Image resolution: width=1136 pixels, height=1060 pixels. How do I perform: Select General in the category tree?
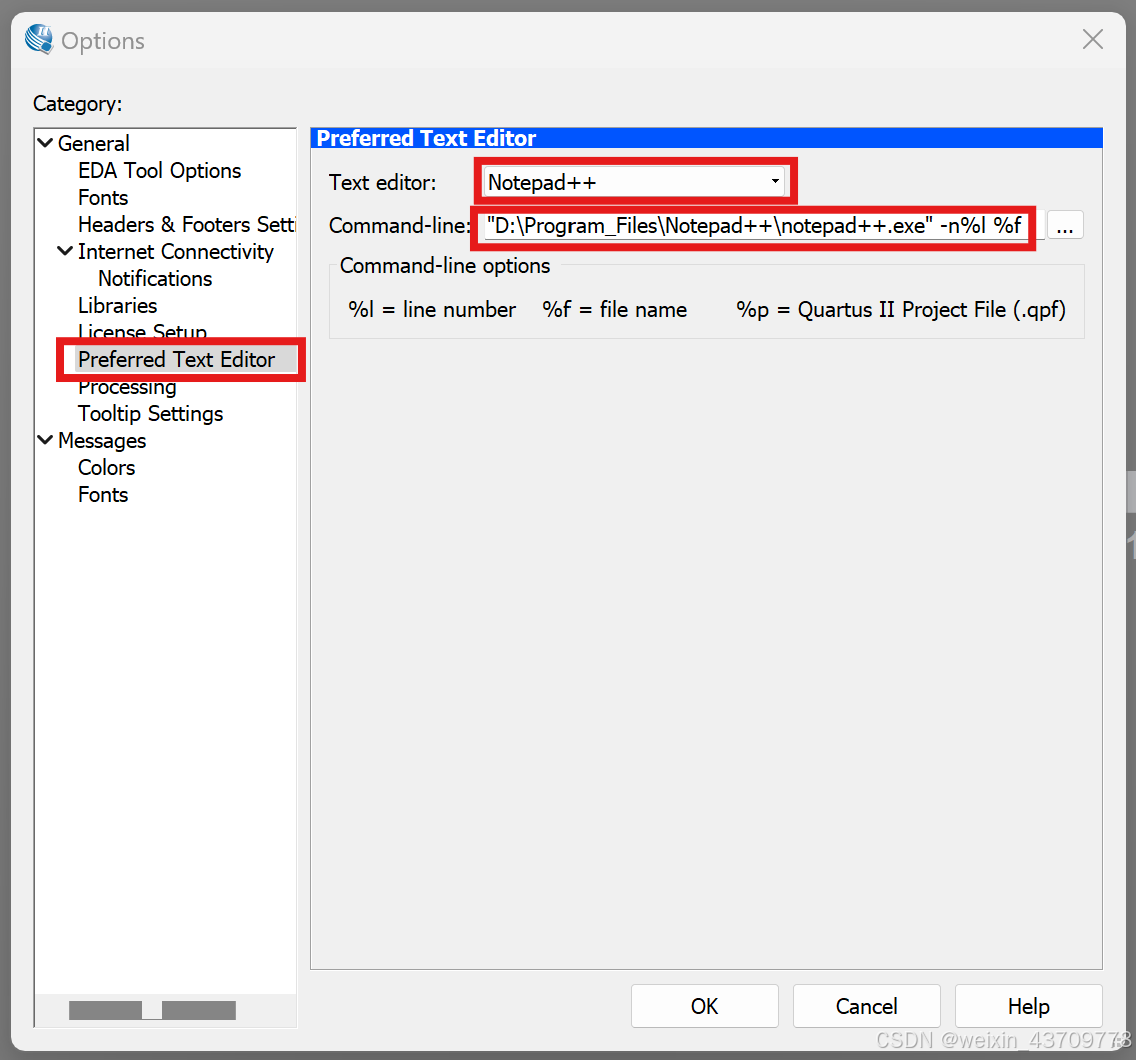93,143
